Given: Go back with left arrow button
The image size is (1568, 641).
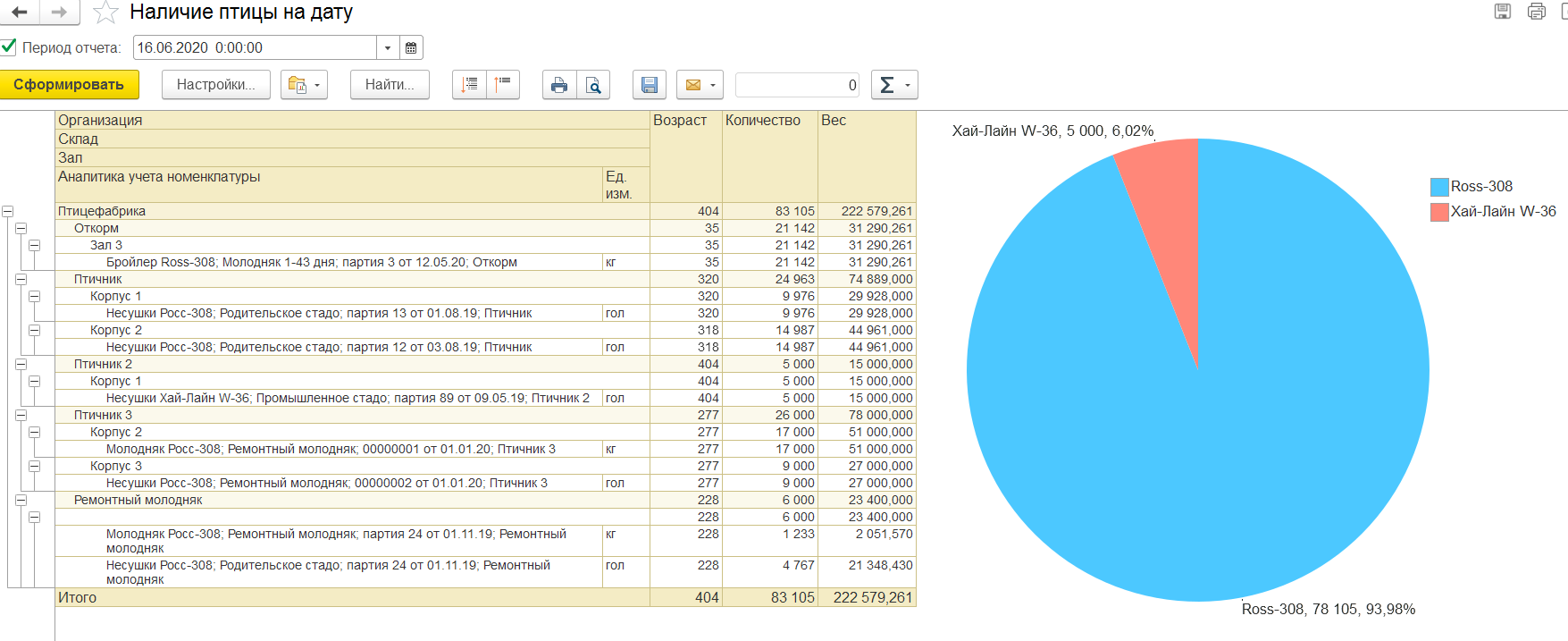Looking at the screenshot, I should coord(20,13).
